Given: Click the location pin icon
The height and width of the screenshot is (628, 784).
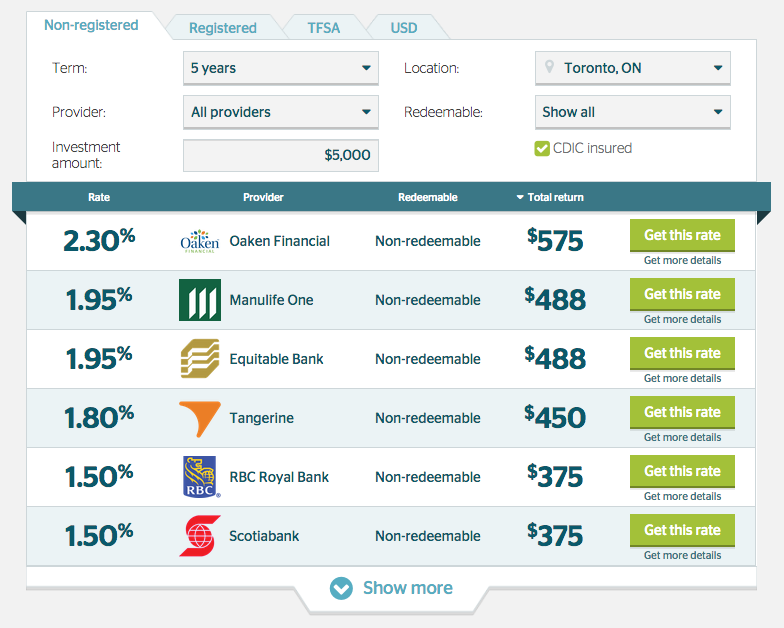Looking at the screenshot, I should coord(550,66).
